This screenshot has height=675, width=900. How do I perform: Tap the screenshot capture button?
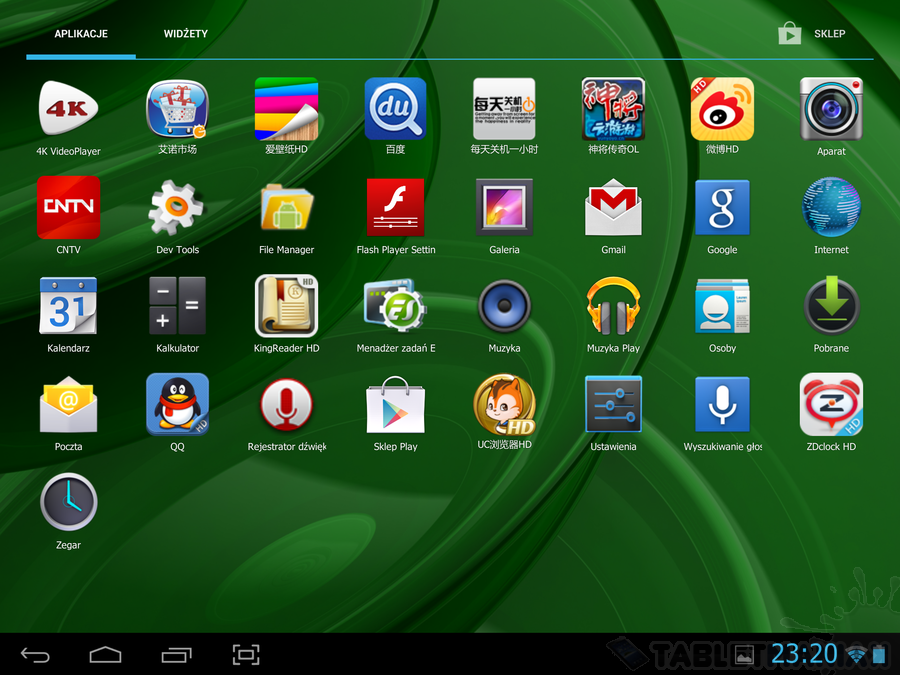[246, 654]
